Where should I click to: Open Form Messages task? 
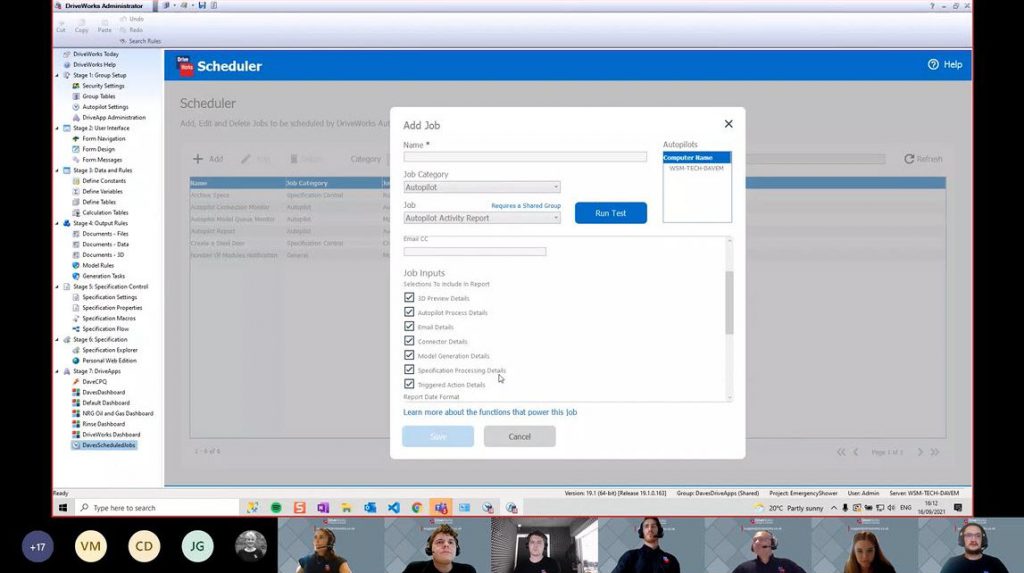click(x=101, y=159)
